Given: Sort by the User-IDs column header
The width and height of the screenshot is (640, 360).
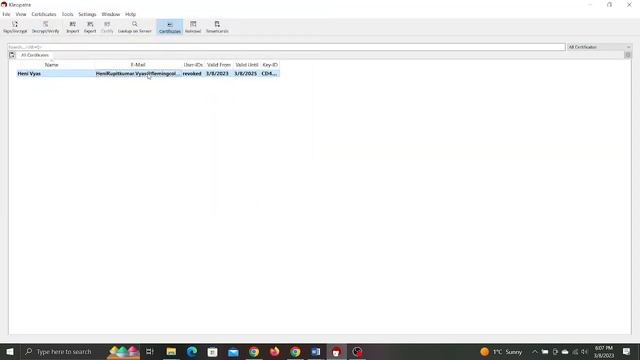Looking at the screenshot, I should point(193,65).
